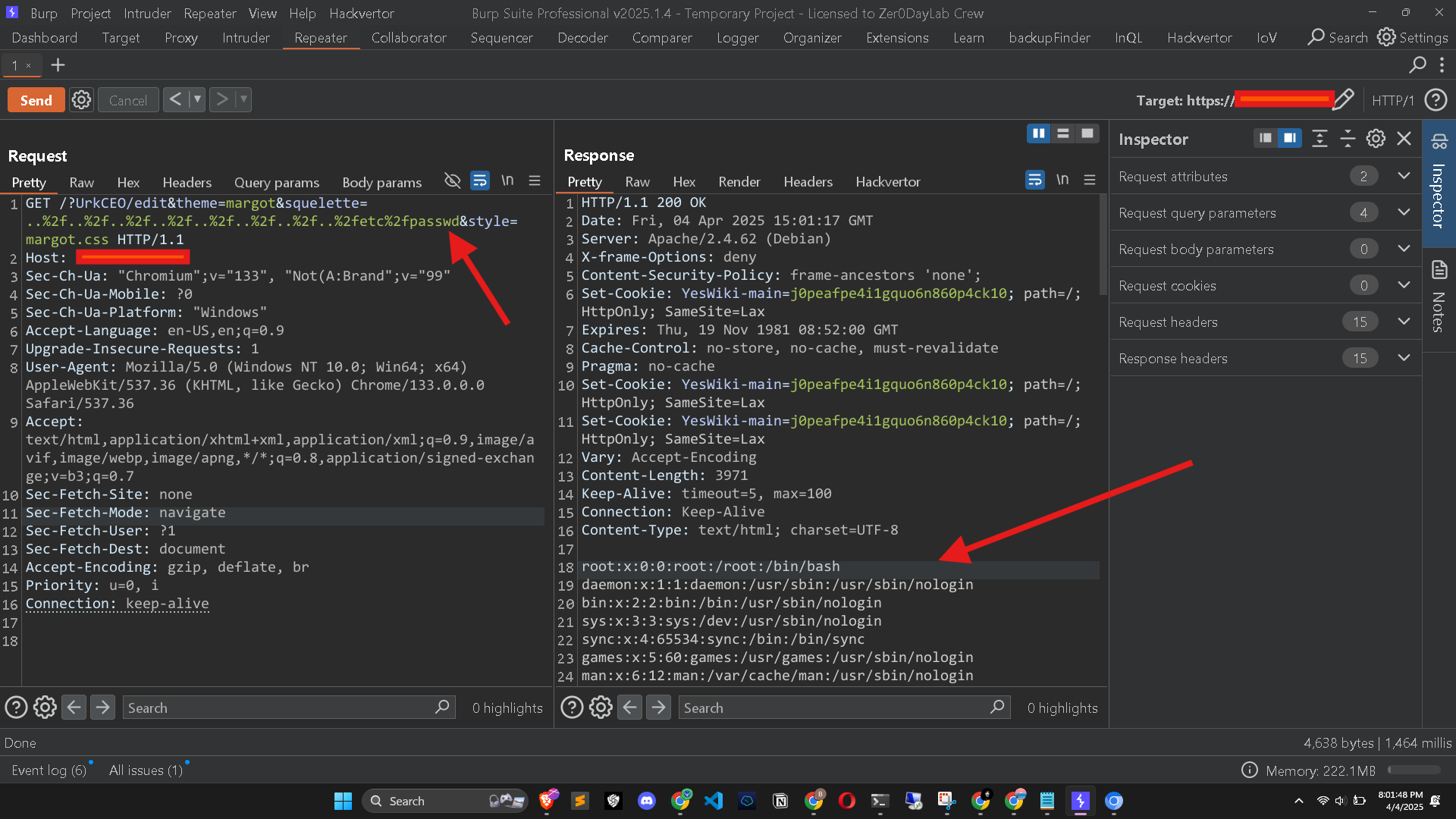The width and height of the screenshot is (1456, 819).
Task: Open response pane hamburger options menu
Action: pos(1090,180)
